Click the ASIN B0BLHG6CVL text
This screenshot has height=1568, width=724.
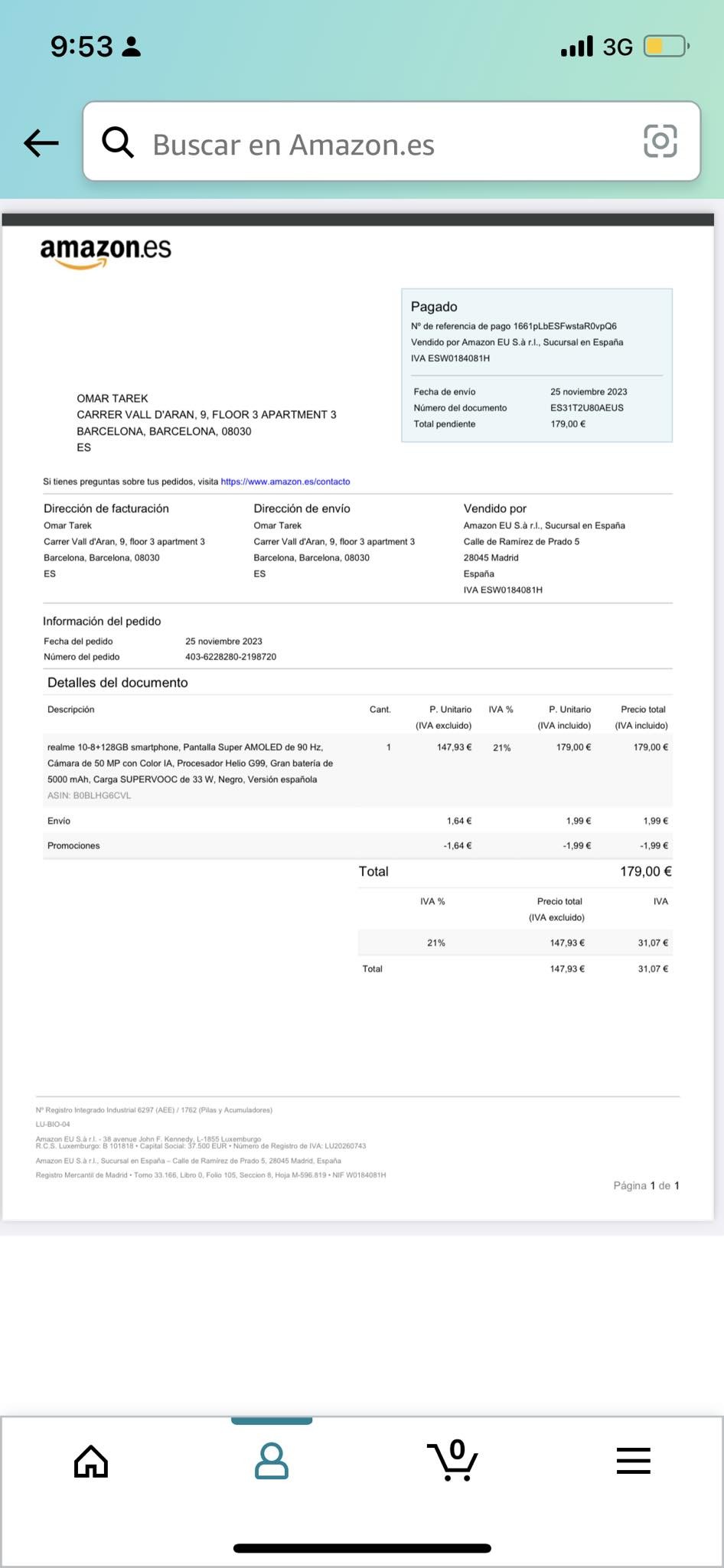[x=89, y=795]
